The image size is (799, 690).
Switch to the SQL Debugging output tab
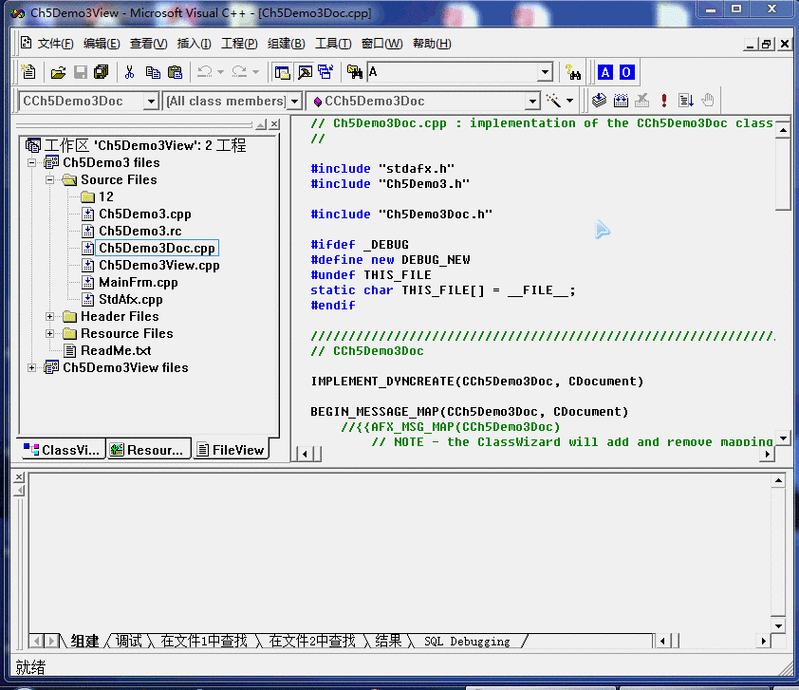467,641
